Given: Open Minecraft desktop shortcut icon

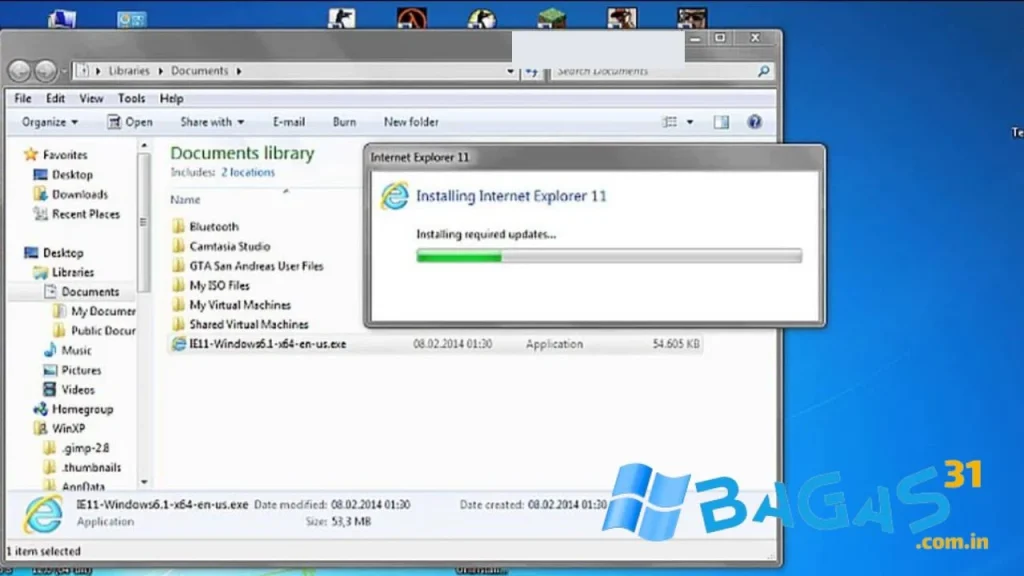Looking at the screenshot, I should coord(552,18).
